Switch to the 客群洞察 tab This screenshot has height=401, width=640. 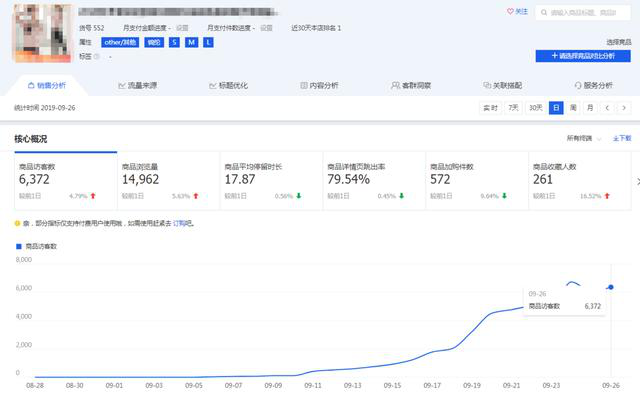click(411, 85)
